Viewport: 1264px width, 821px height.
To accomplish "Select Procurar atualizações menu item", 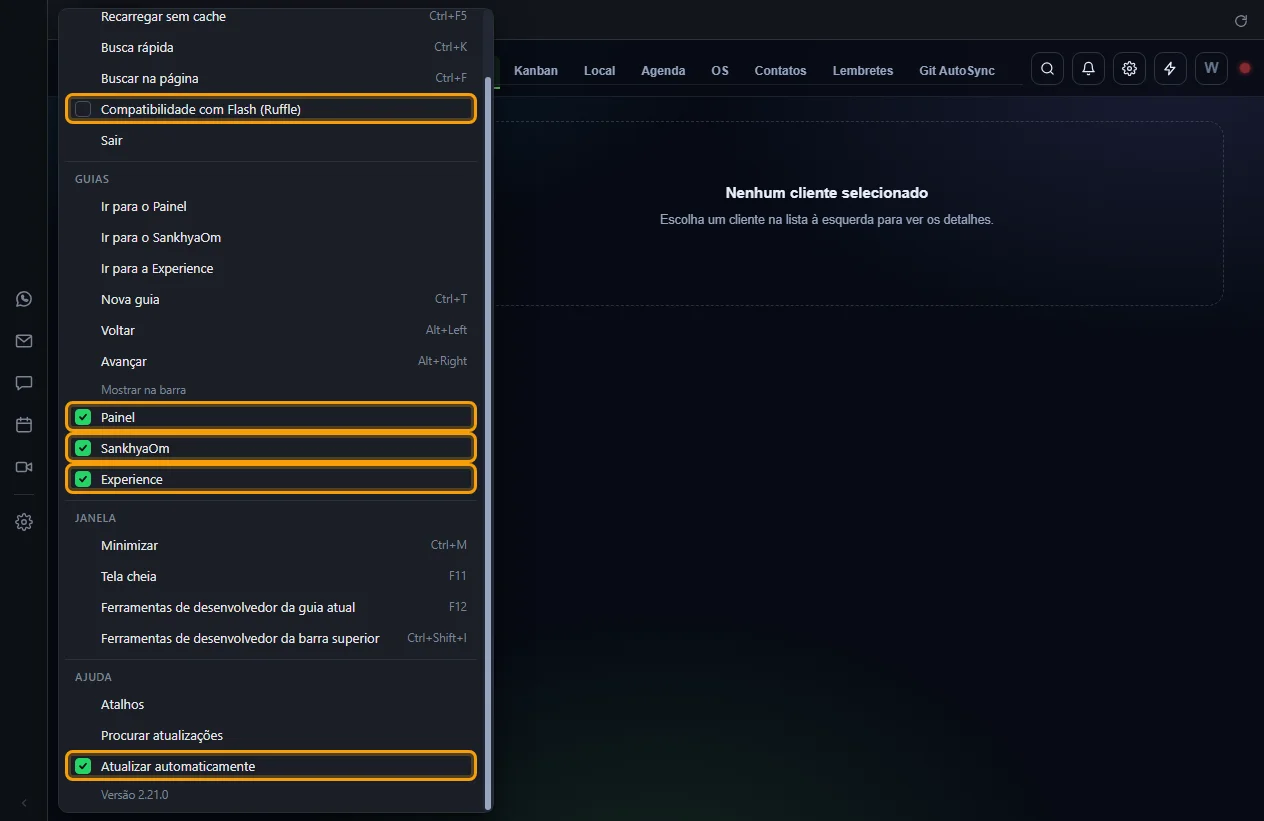I will tap(271, 735).
